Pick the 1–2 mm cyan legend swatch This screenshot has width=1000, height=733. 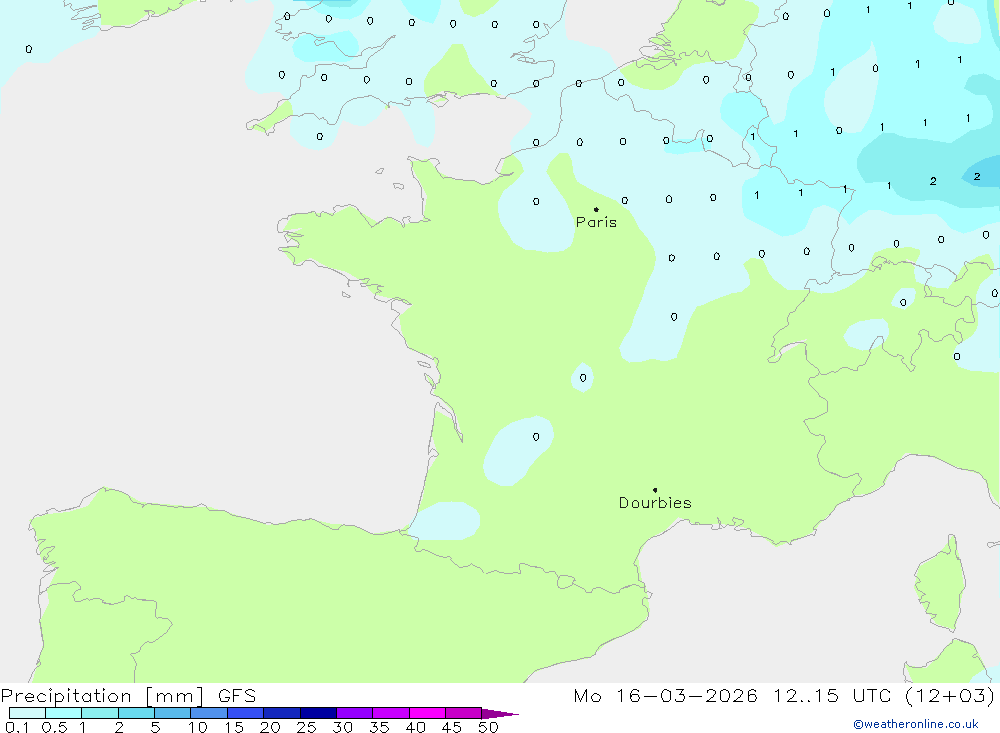pyautogui.click(x=100, y=713)
